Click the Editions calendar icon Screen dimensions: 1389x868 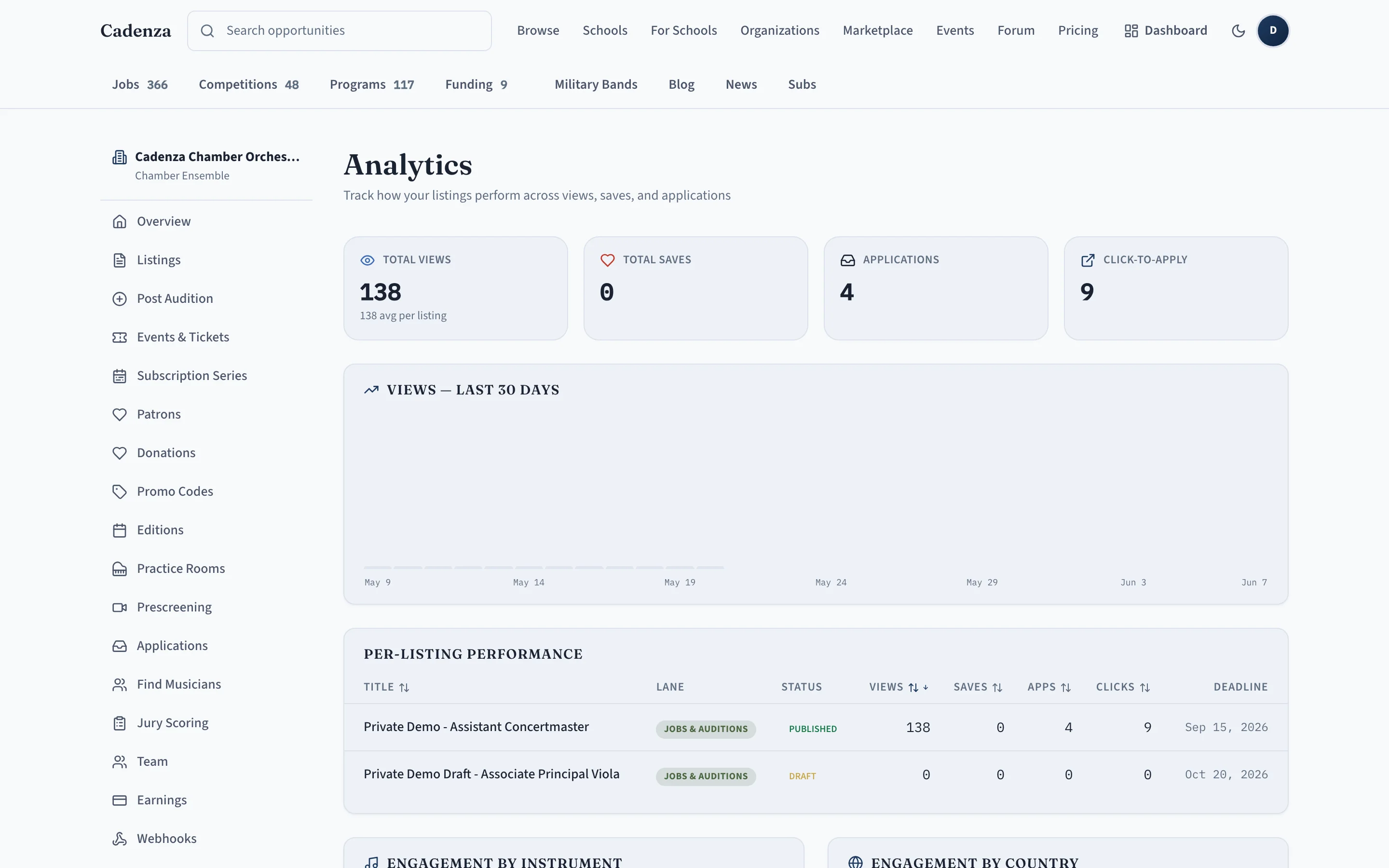click(x=120, y=530)
